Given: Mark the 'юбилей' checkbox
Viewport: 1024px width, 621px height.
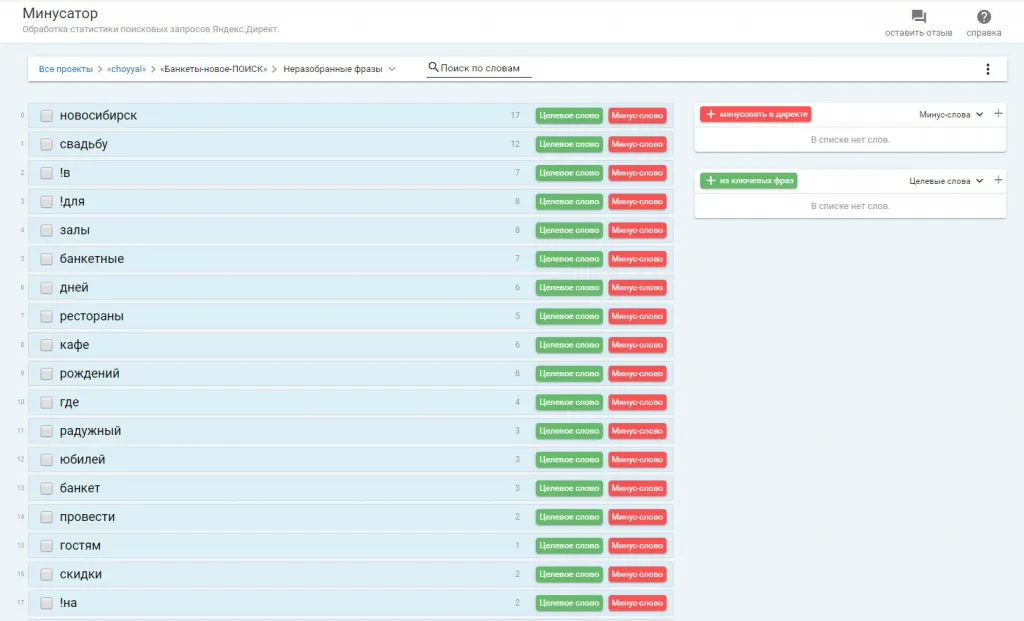Looking at the screenshot, I should tap(46, 460).
